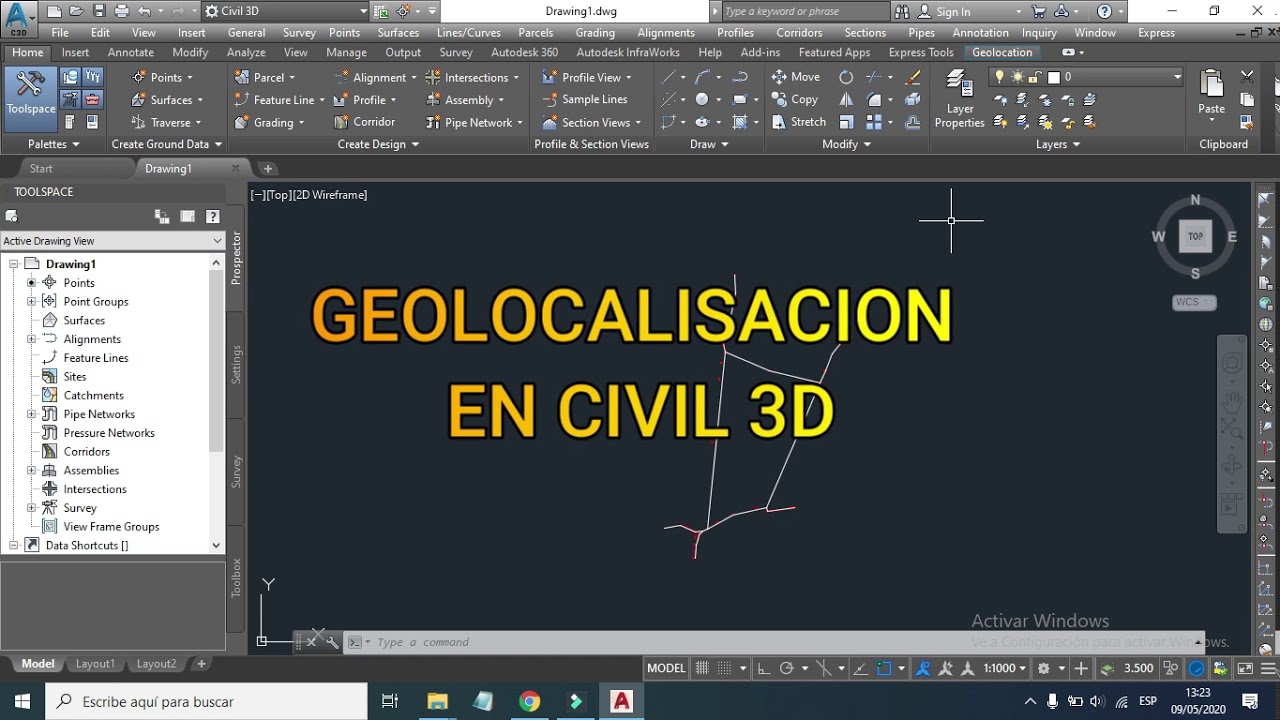1280x720 pixels.
Task: Click the WCS coordinate system button
Action: pyautogui.click(x=1194, y=302)
